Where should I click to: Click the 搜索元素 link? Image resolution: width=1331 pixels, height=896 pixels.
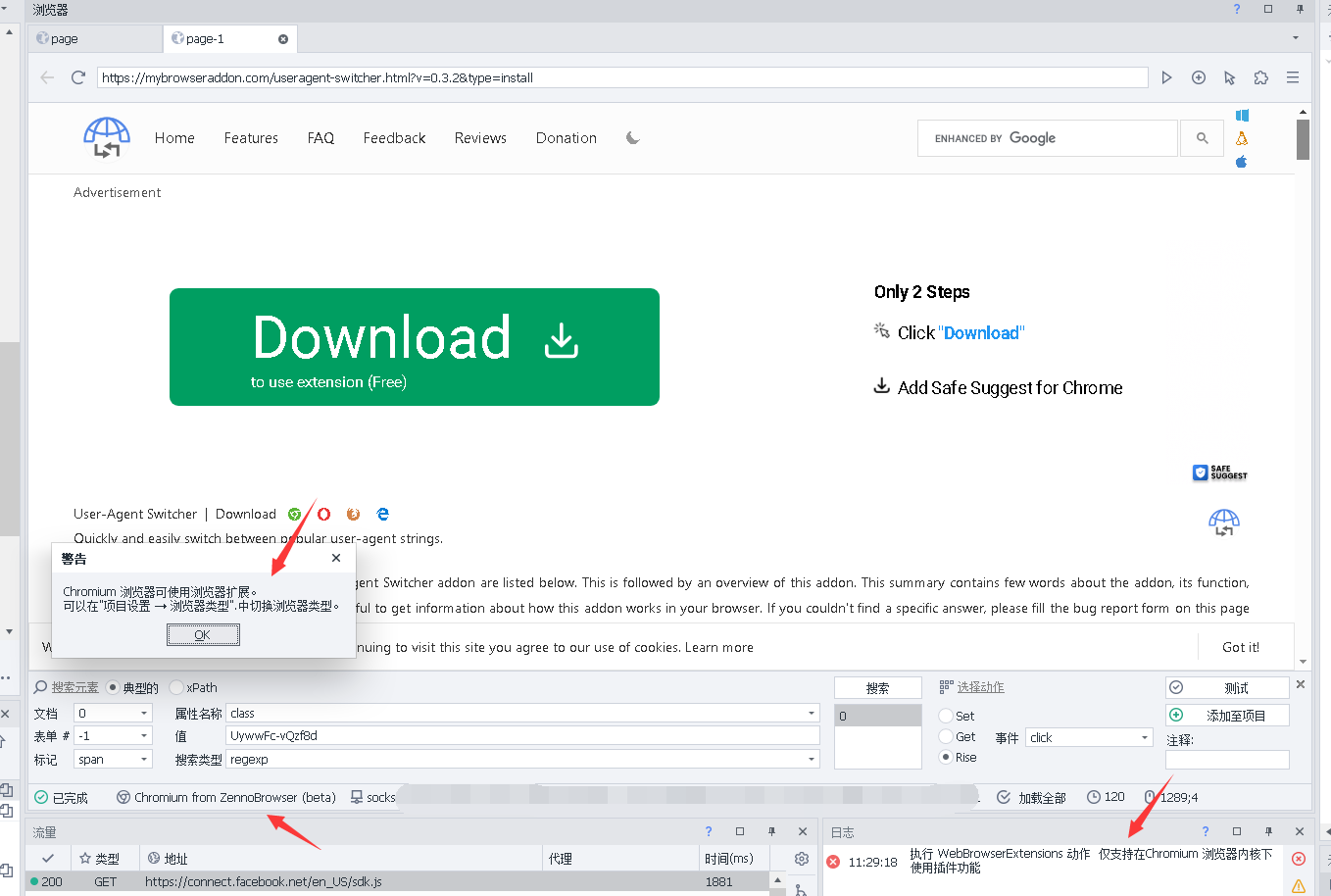[75, 687]
